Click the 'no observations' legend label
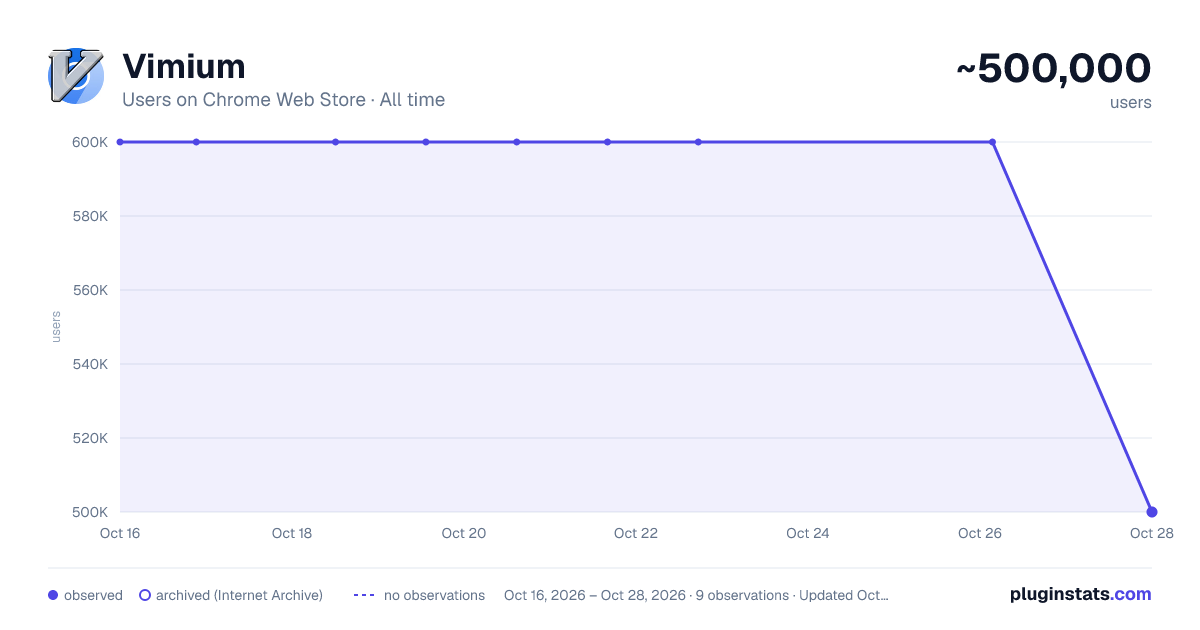 point(434,595)
